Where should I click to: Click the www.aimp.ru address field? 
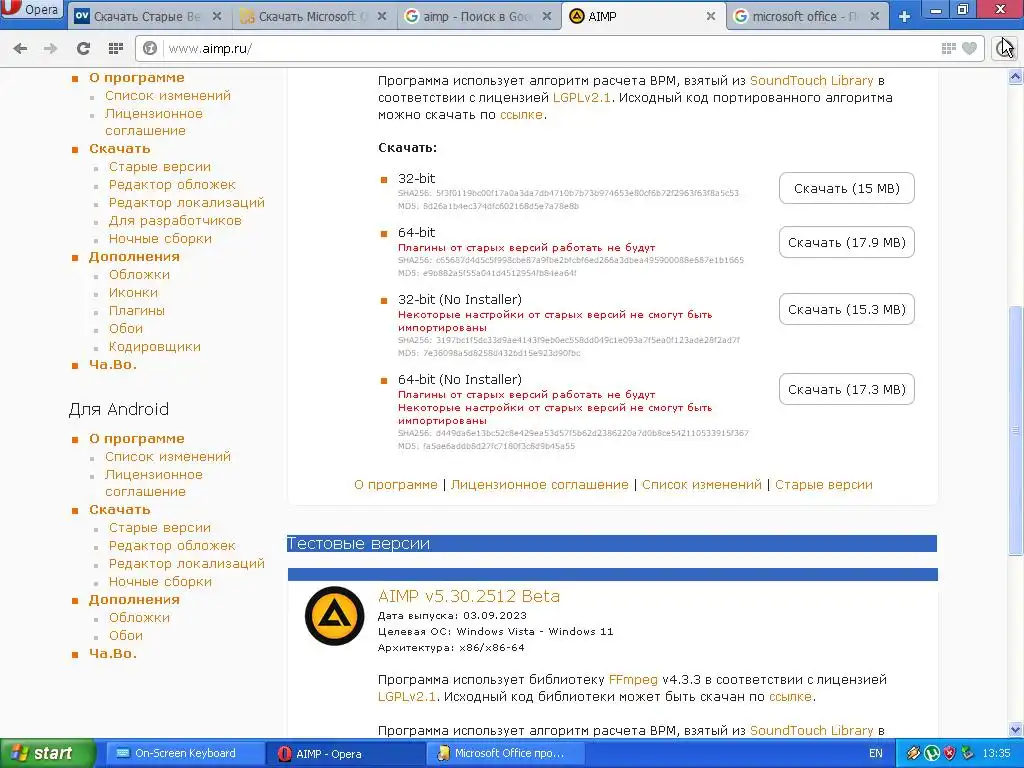pyautogui.click(x=549, y=48)
